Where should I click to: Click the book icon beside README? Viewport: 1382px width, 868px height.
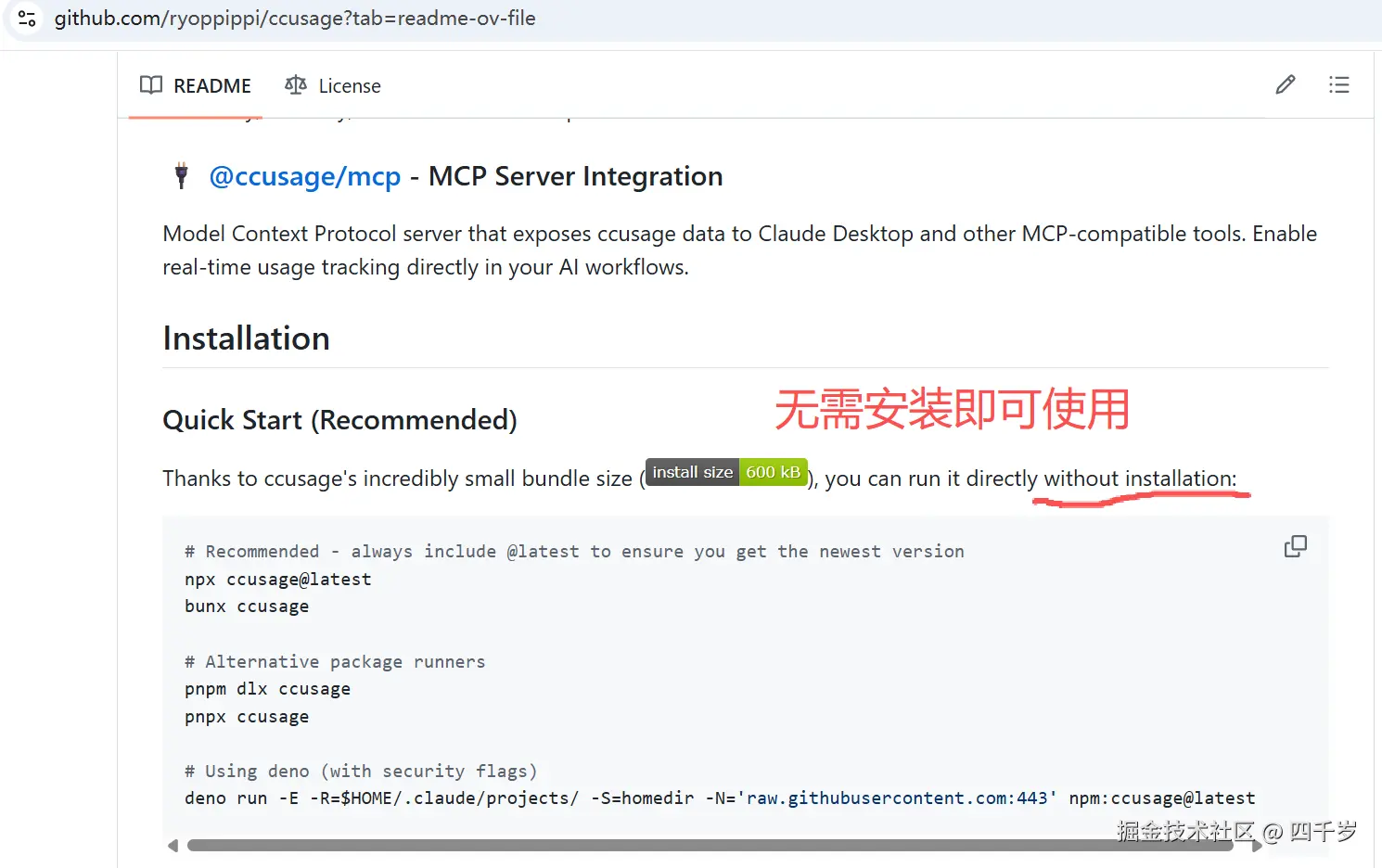[150, 84]
